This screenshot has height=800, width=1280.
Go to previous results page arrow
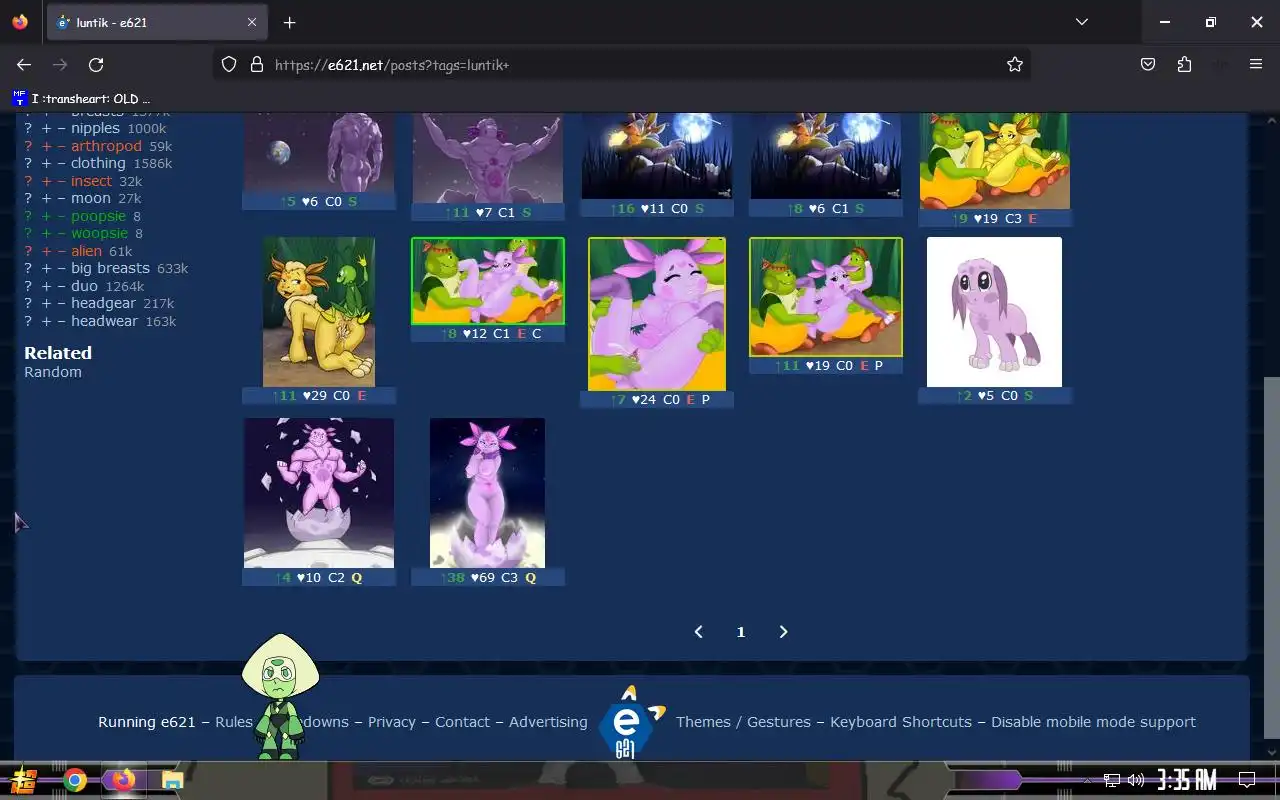click(x=699, y=632)
